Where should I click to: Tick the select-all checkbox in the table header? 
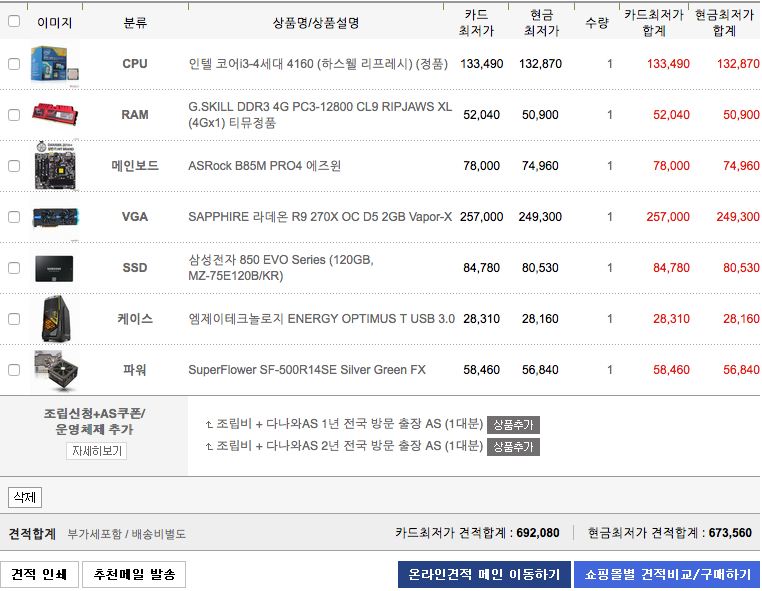pyautogui.click(x=14, y=21)
